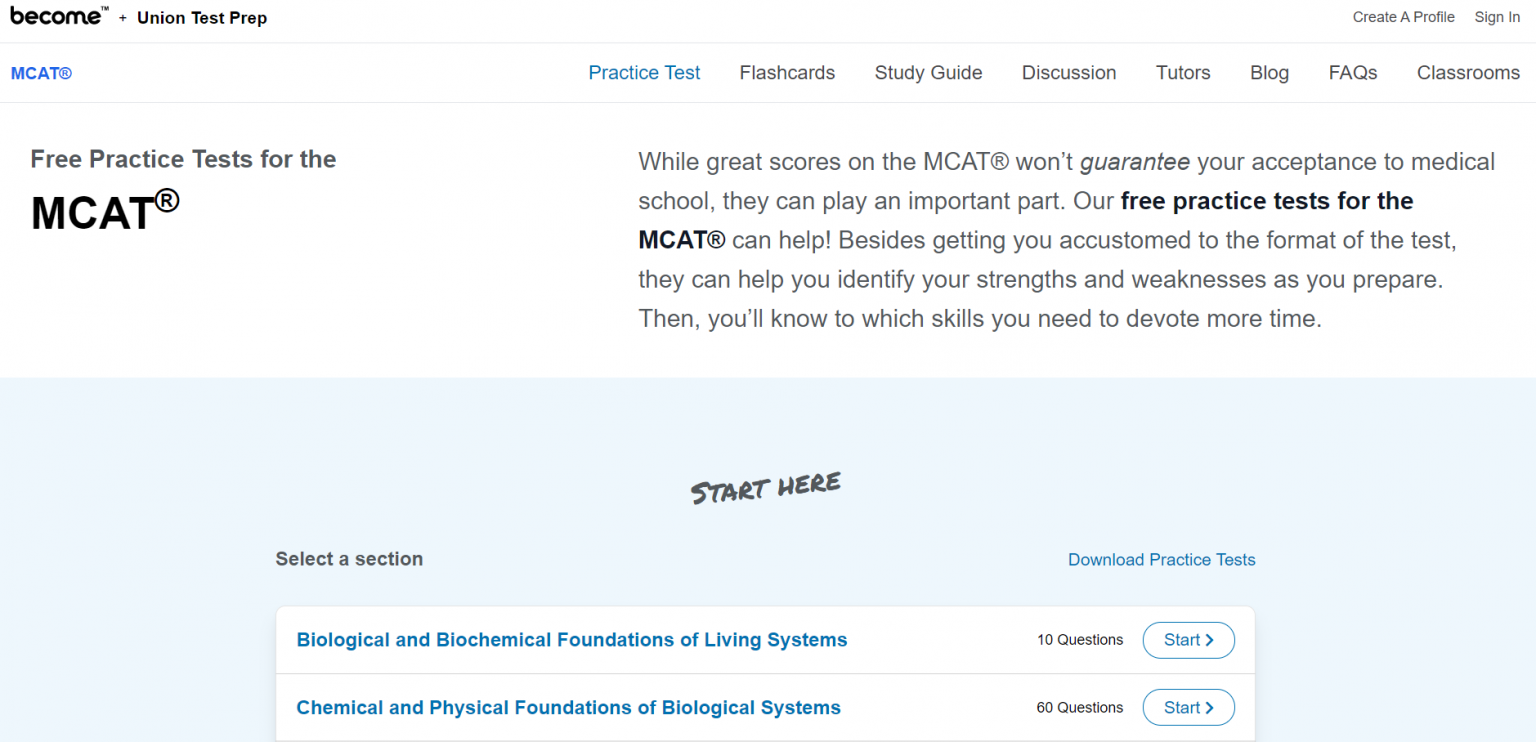Expand the Biological Foundations Start chevron
Screen dimensions: 1536x742
(x=1210, y=640)
